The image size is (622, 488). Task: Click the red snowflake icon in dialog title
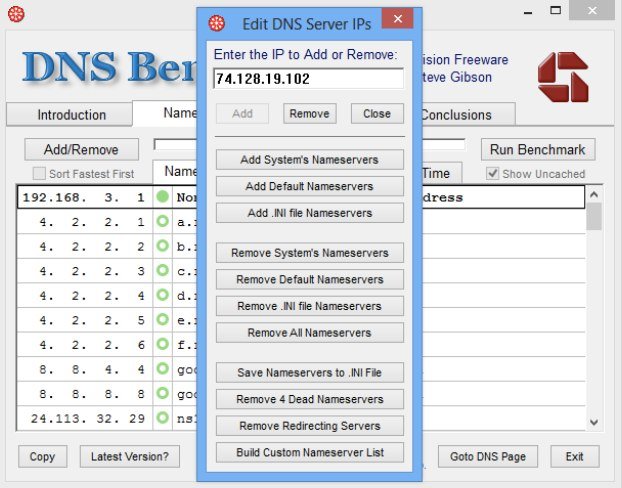(x=217, y=23)
